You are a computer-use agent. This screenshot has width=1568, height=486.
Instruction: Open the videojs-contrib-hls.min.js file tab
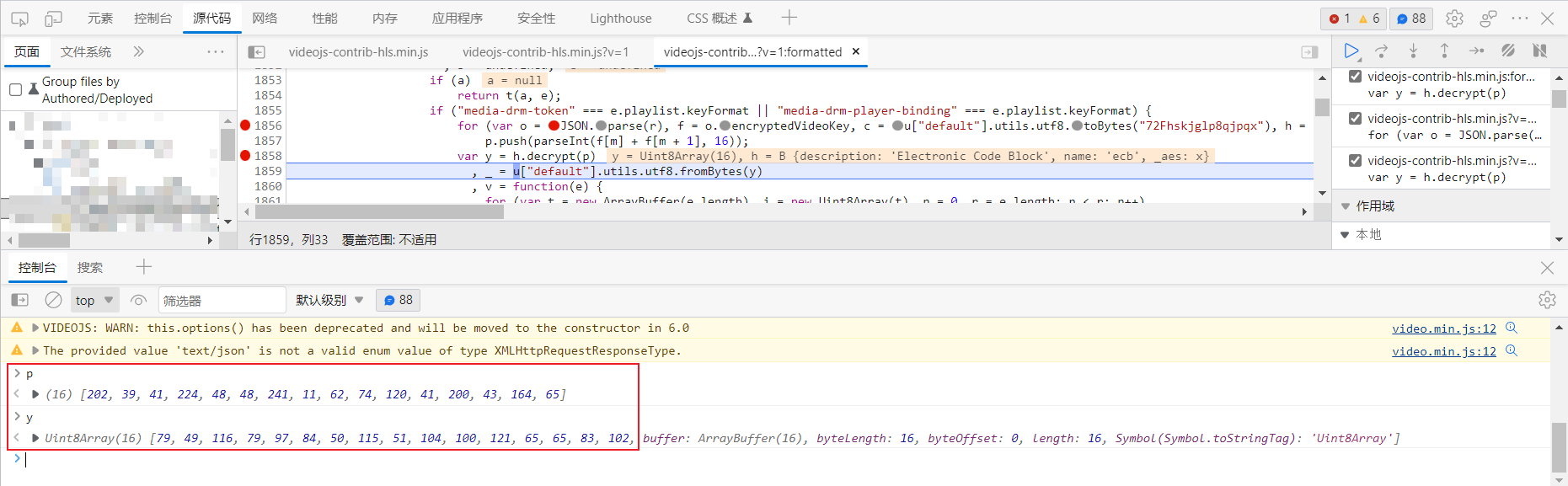pos(358,52)
